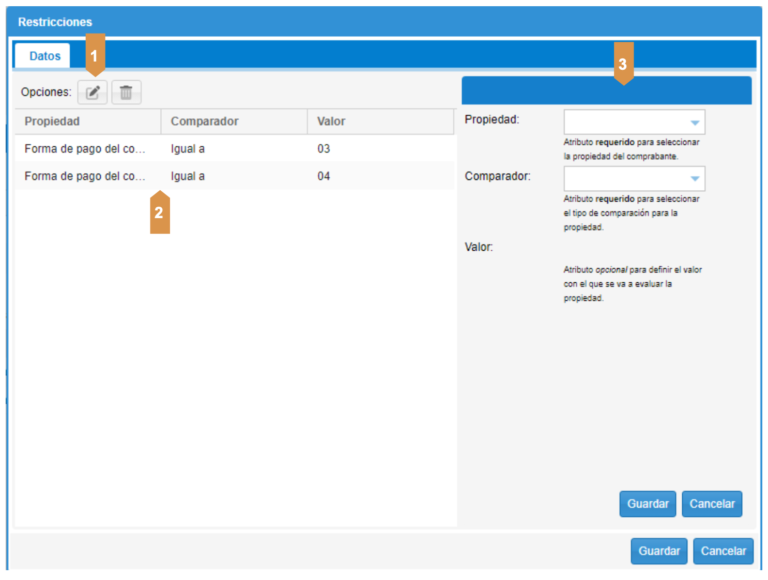This screenshot has height=580, width=768.
Task: Switch to the Datos tab
Action: click(x=45, y=56)
